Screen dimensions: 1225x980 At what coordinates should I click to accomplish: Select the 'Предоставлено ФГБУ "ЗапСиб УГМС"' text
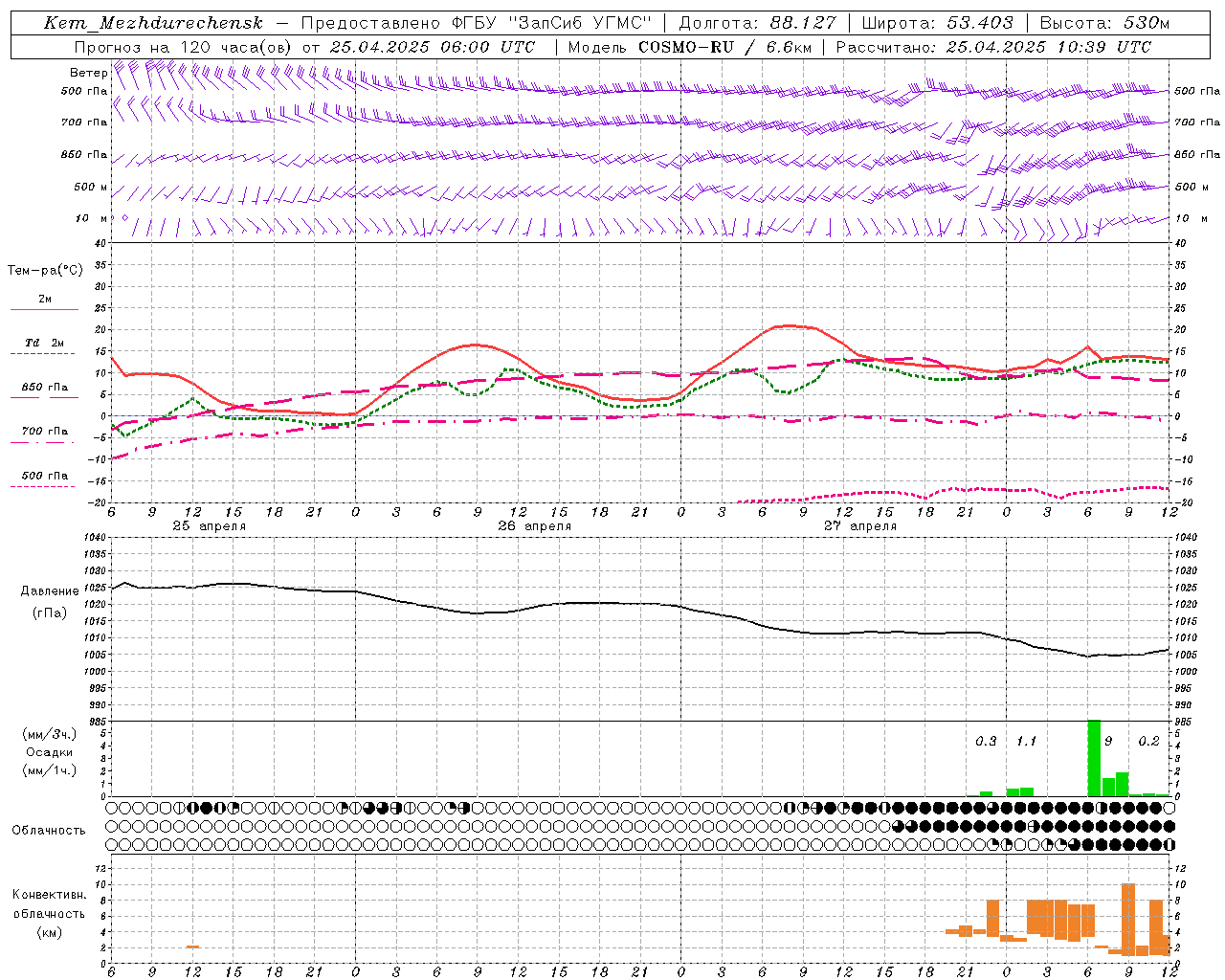478,23
